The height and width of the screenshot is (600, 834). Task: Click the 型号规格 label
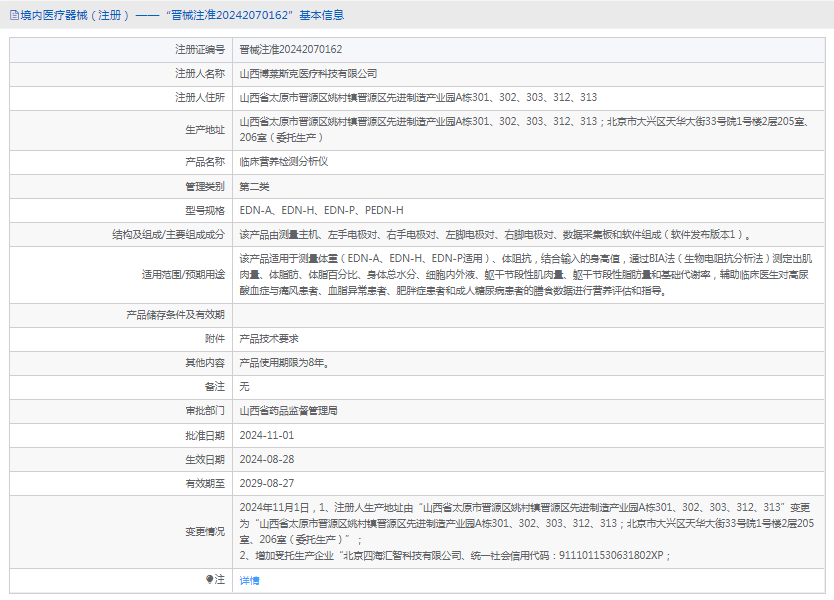(205, 211)
